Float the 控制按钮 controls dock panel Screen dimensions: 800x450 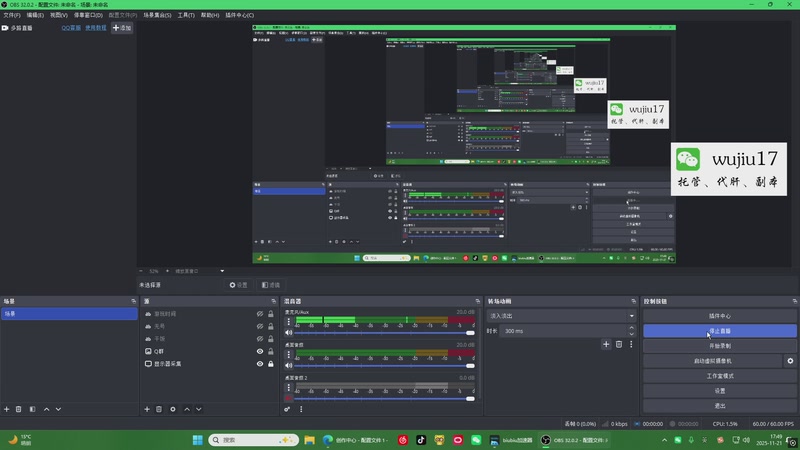click(x=794, y=302)
